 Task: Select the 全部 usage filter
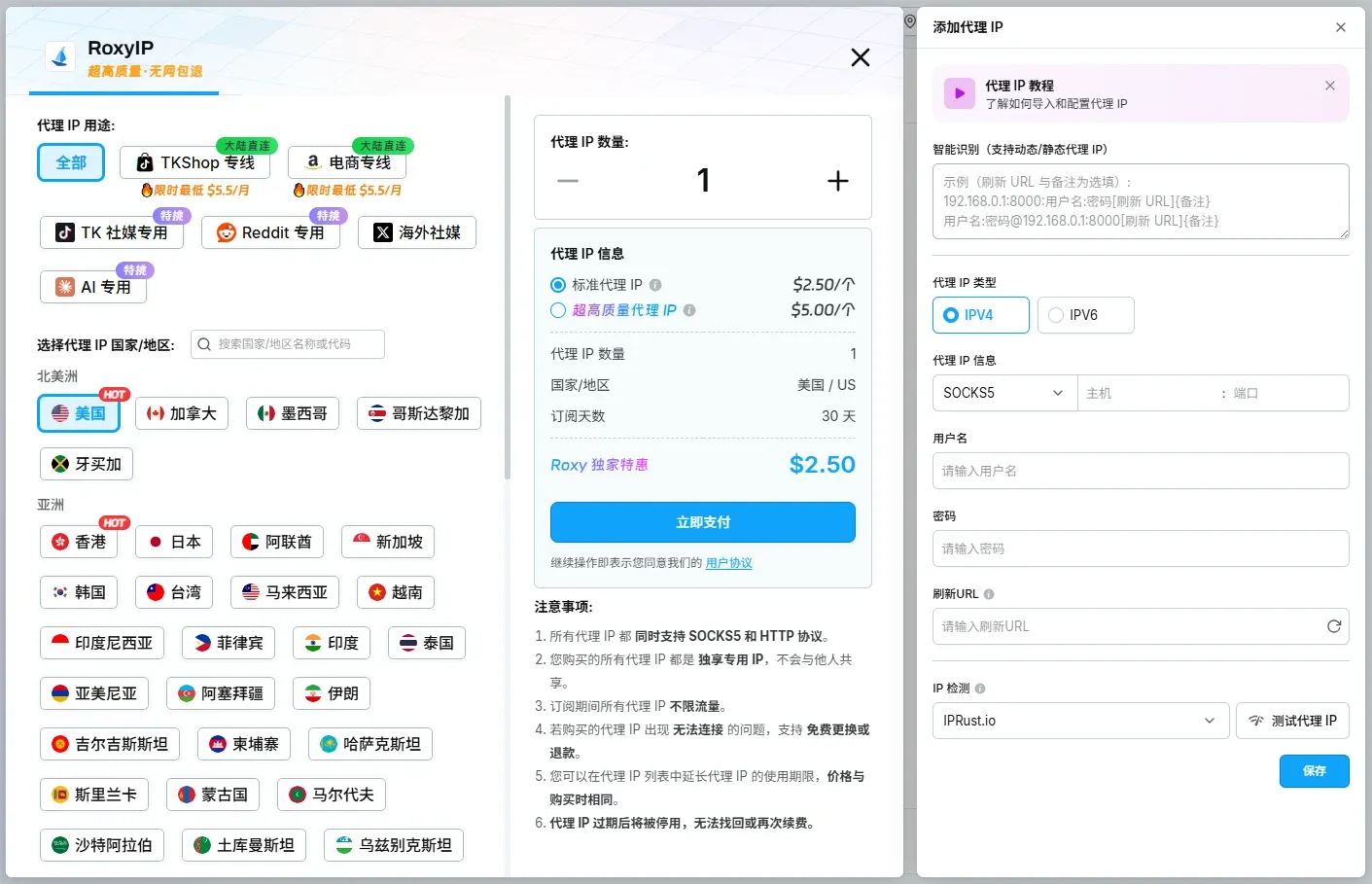click(x=71, y=162)
